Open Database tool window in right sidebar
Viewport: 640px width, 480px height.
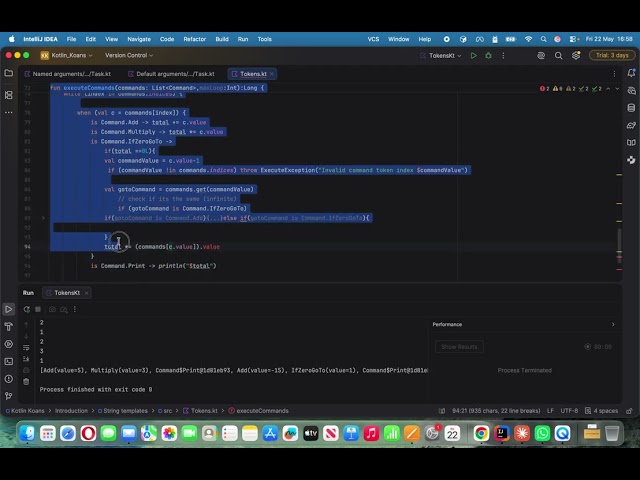point(631,108)
